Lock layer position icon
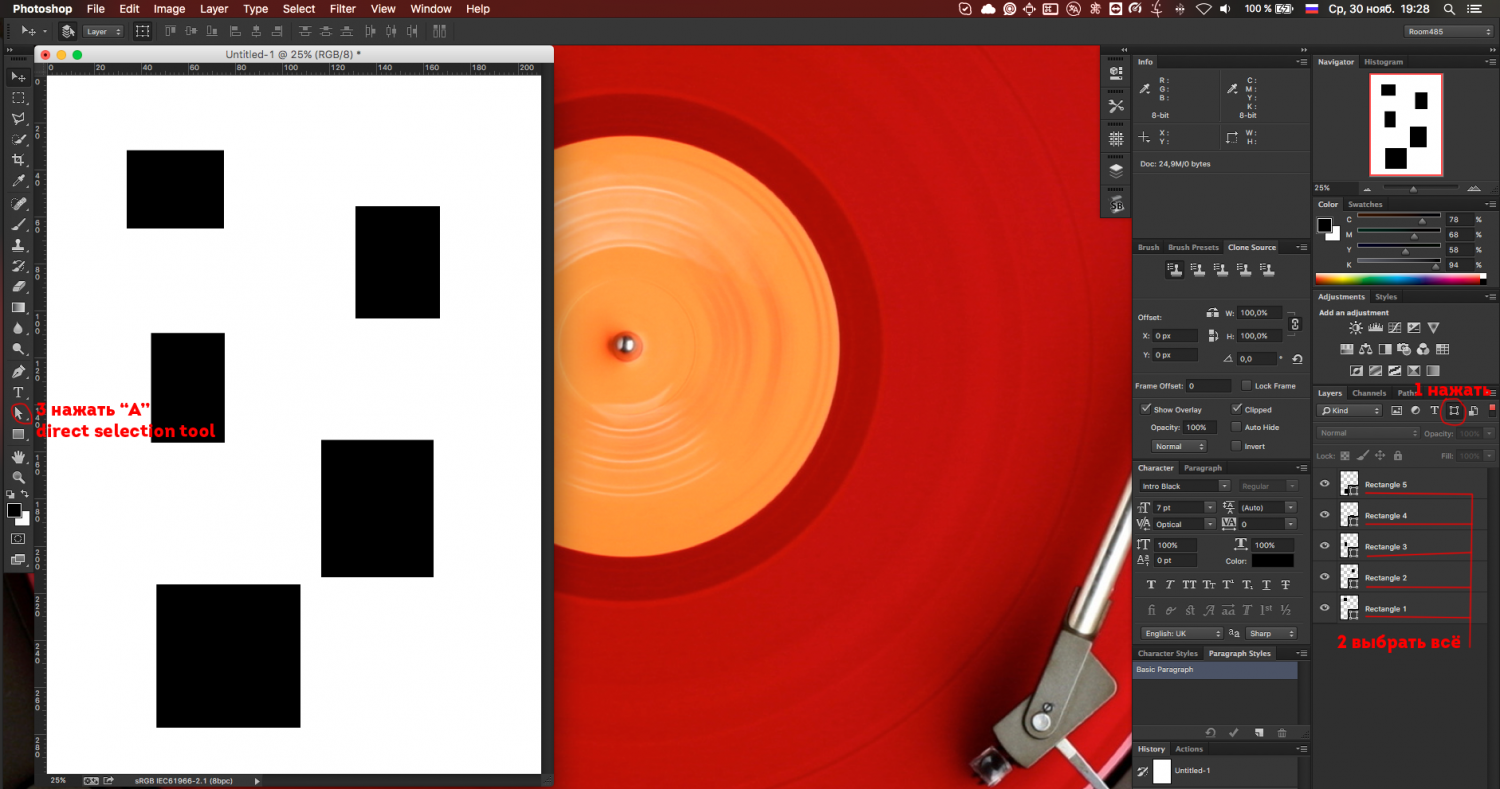This screenshot has height=789, width=1500. (1380, 455)
